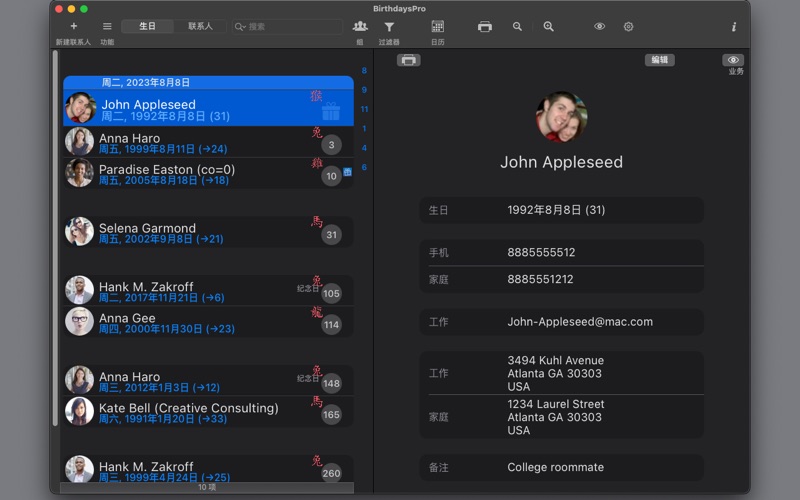800x500 pixels.
Task: Toggle the eye visibility icon in toolbar
Action: coord(599,26)
